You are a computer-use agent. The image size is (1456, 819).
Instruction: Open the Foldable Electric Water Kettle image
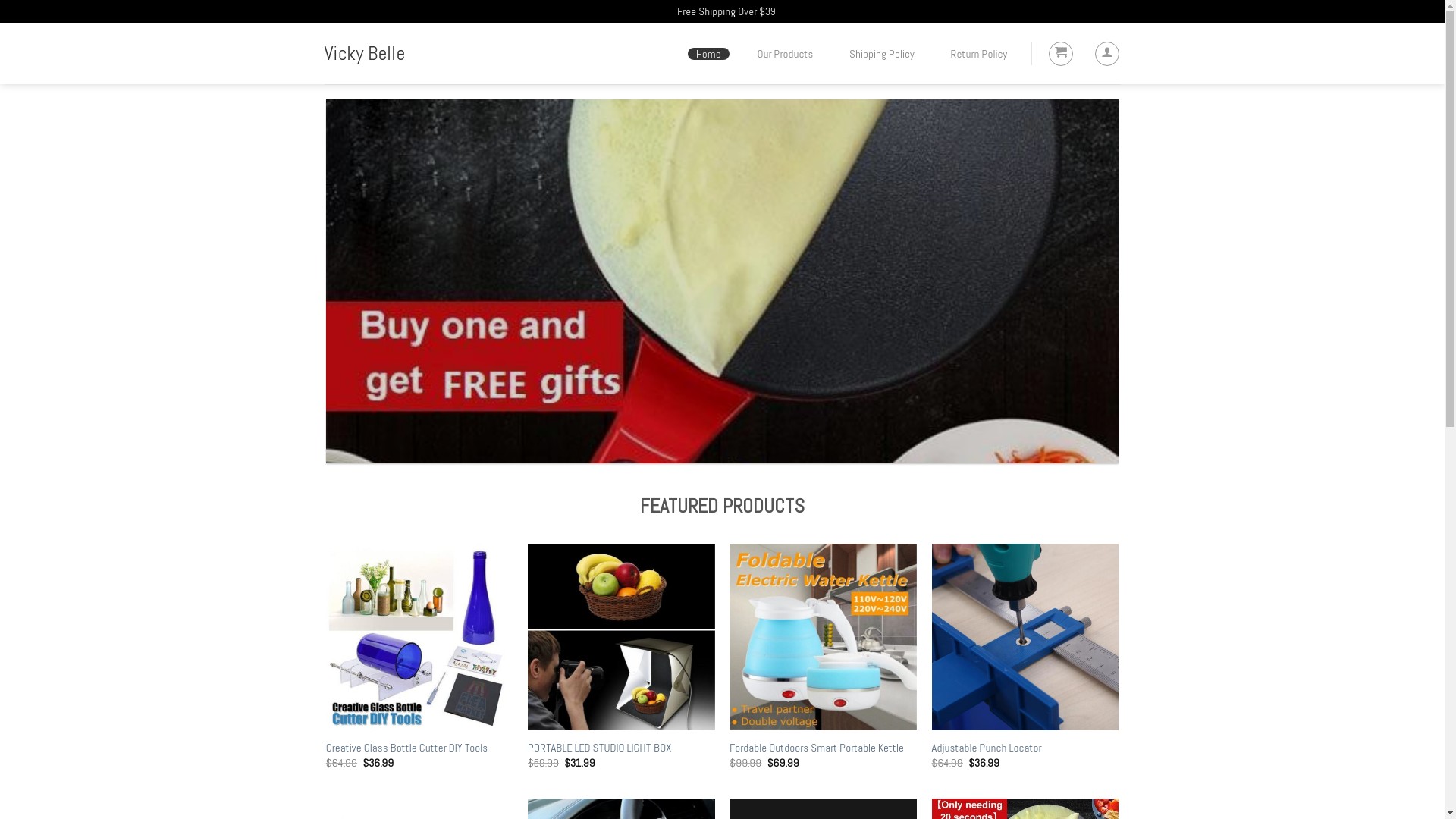point(823,637)
